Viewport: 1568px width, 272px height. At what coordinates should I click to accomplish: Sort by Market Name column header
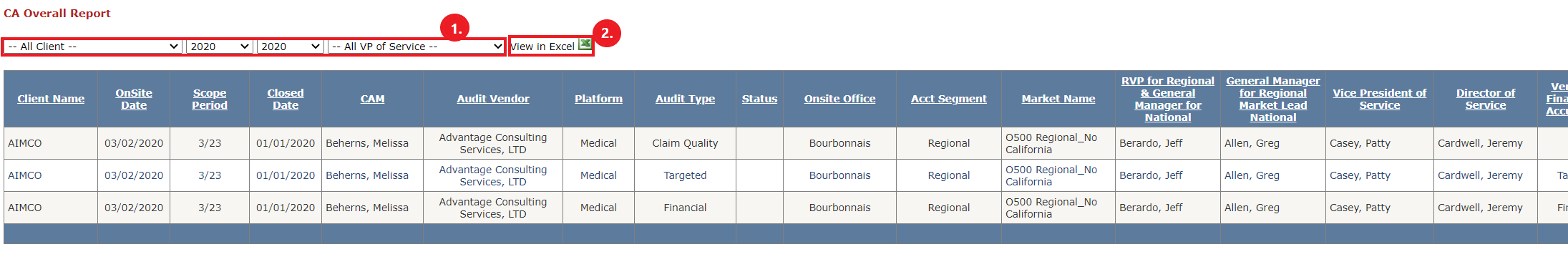coord(1058,99)
